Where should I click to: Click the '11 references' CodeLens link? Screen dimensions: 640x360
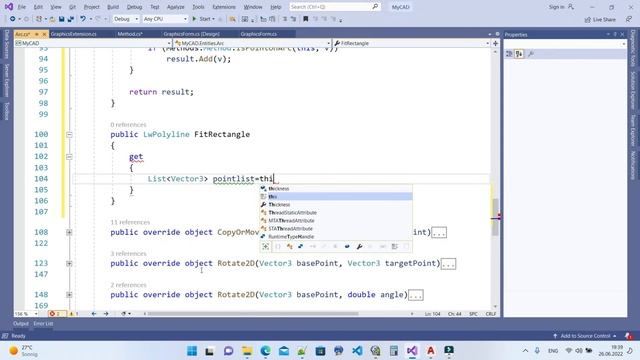[x=130, y=222]
